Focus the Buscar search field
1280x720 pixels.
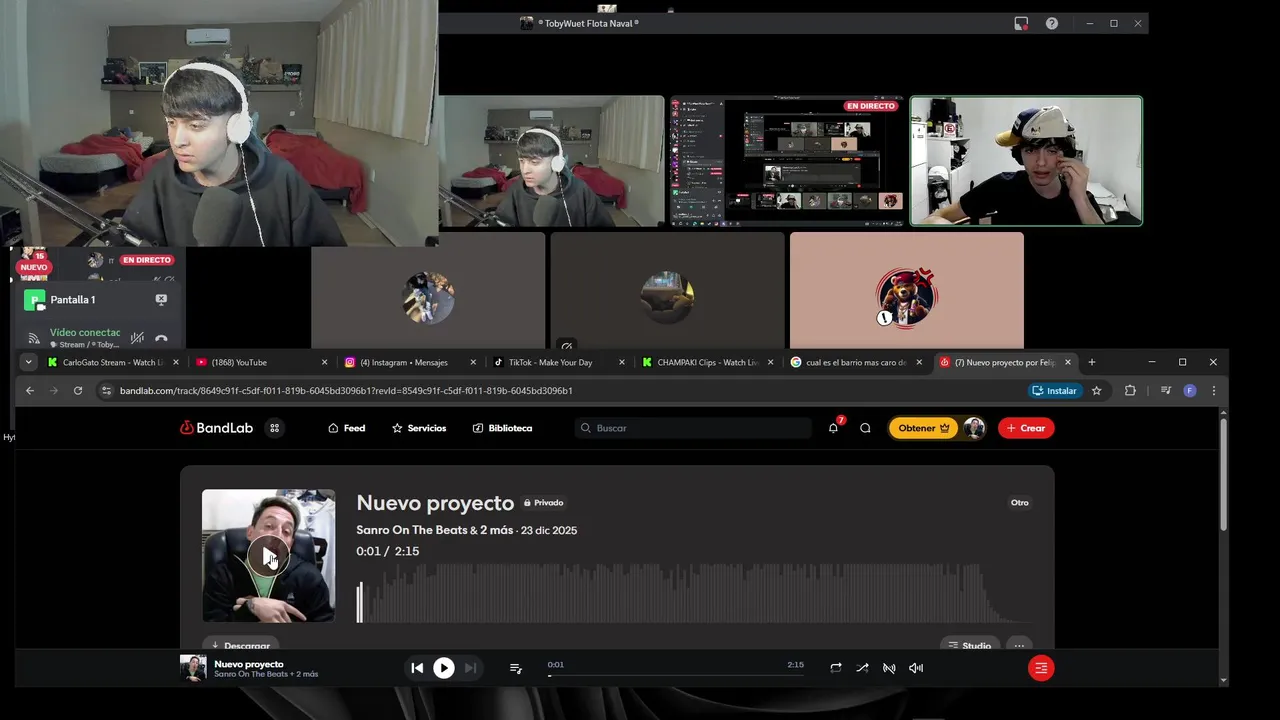pyautogui.click(x=694, y=428)
